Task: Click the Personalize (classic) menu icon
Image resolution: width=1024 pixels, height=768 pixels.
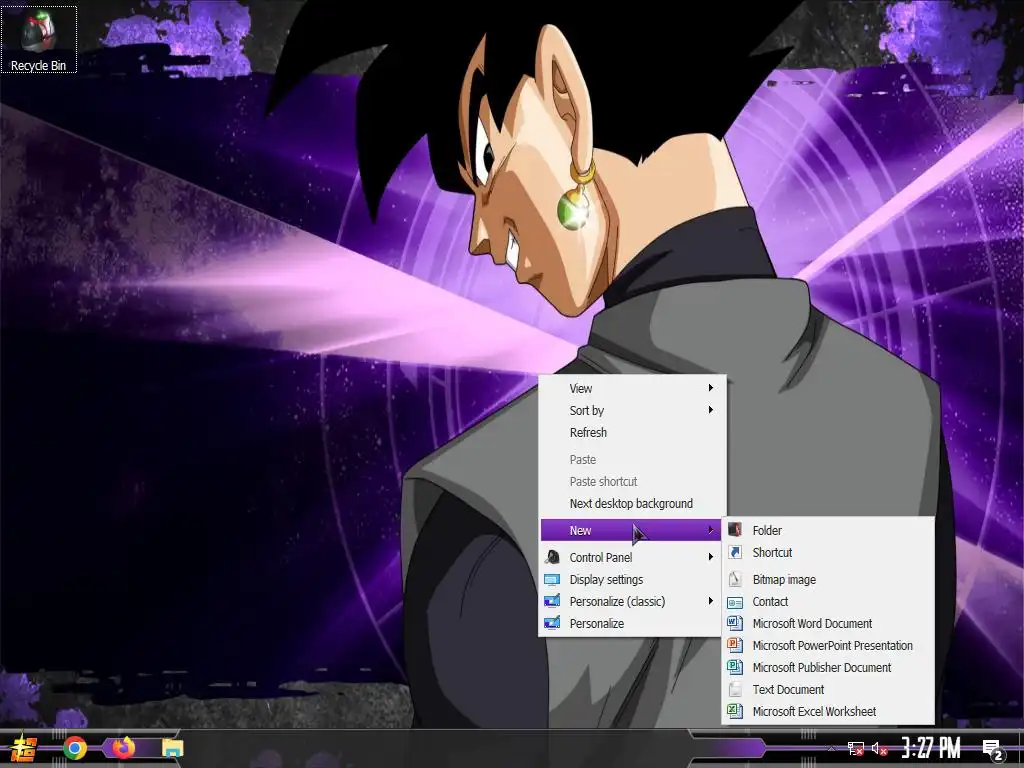Action: (x=552, y=601)
